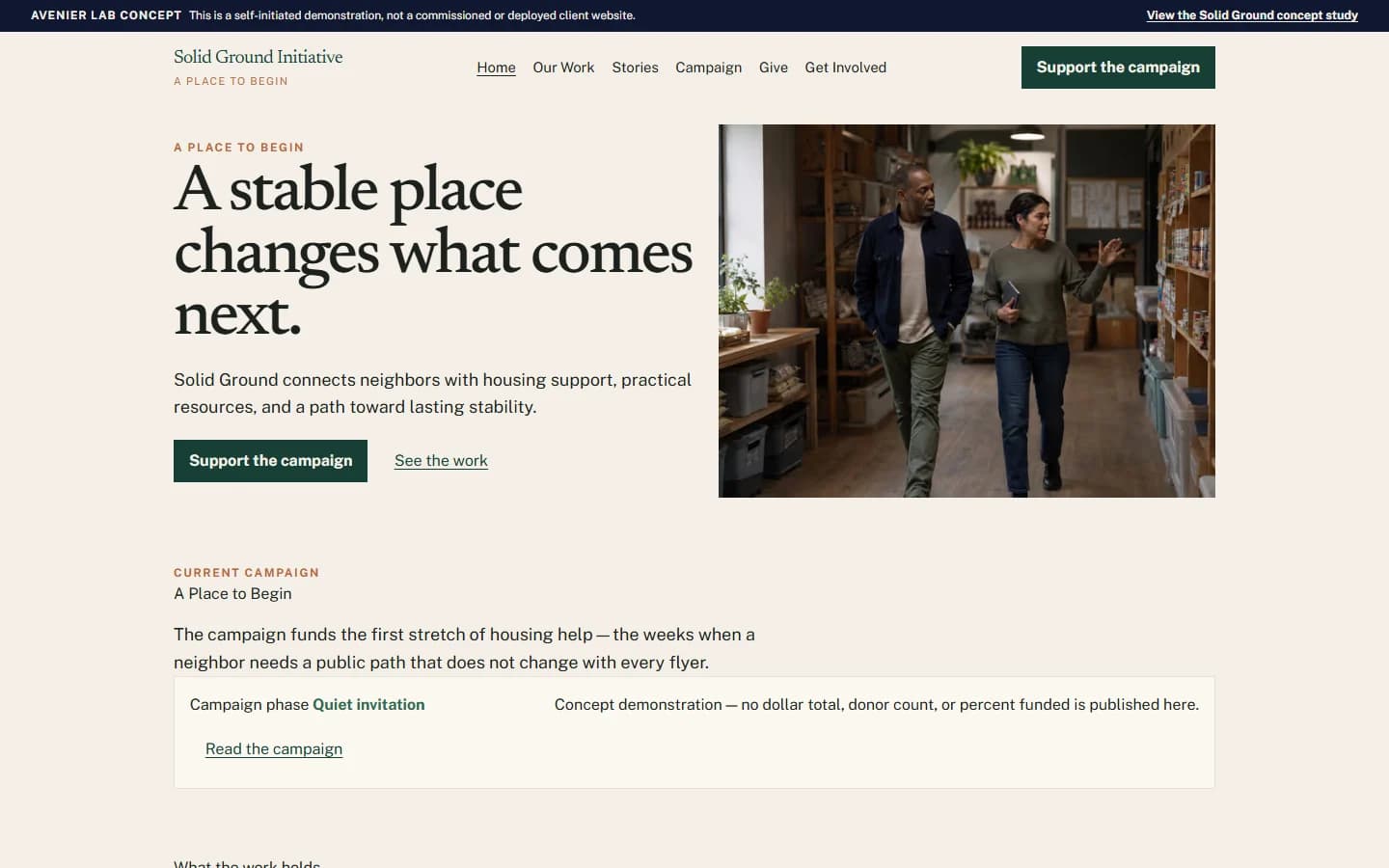Click the self-initiated demonstration notice text
Screen dimensions: 1389x868
point(412,15)
